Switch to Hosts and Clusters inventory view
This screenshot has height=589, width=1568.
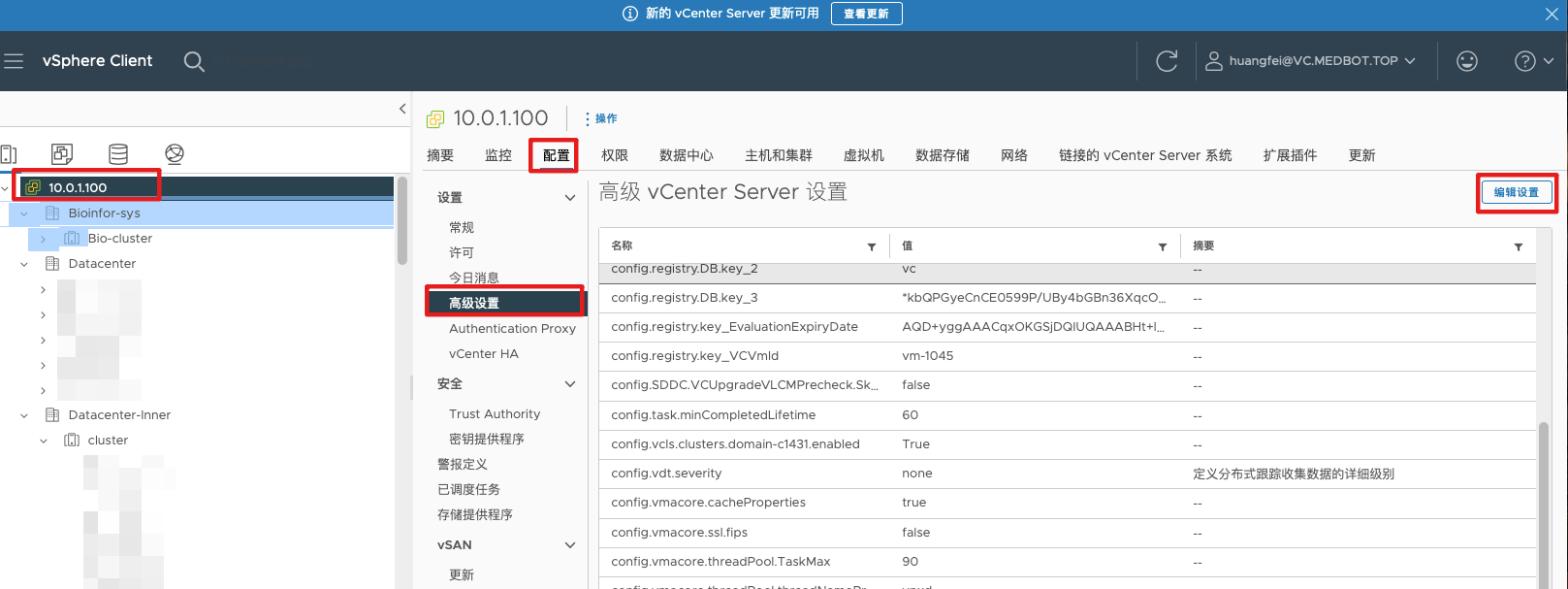pyautogui.click(x=8, y=154)
